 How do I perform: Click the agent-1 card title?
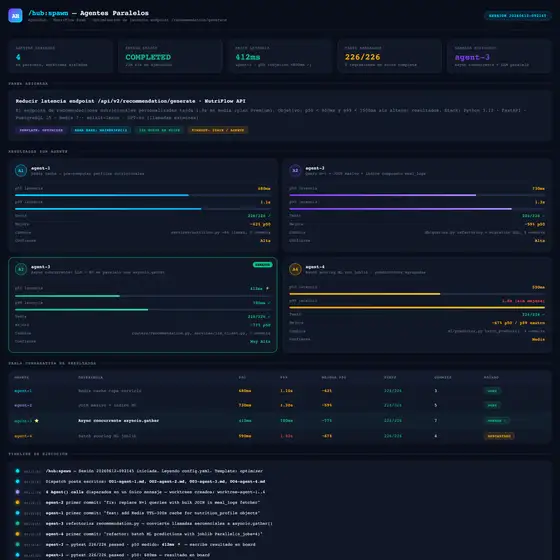pos(40,168)
